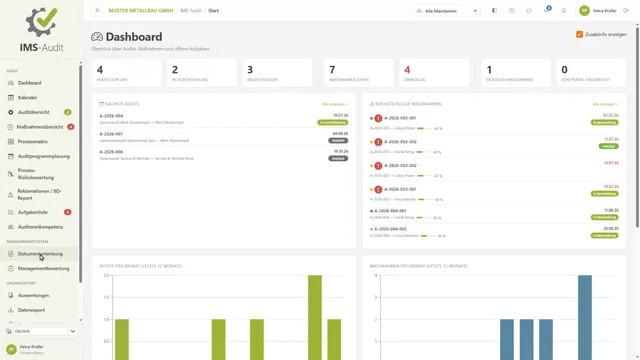Click the Überfällig count card
This screenshot has width=640, height=360.
click(434, 73)
